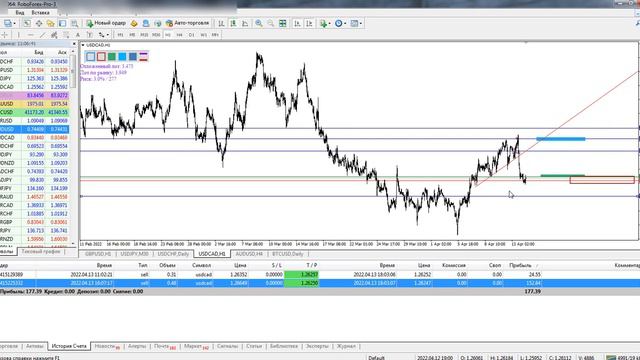Click the red outlined chart swatch
640x360 pixels.
[x=101, y=56]
